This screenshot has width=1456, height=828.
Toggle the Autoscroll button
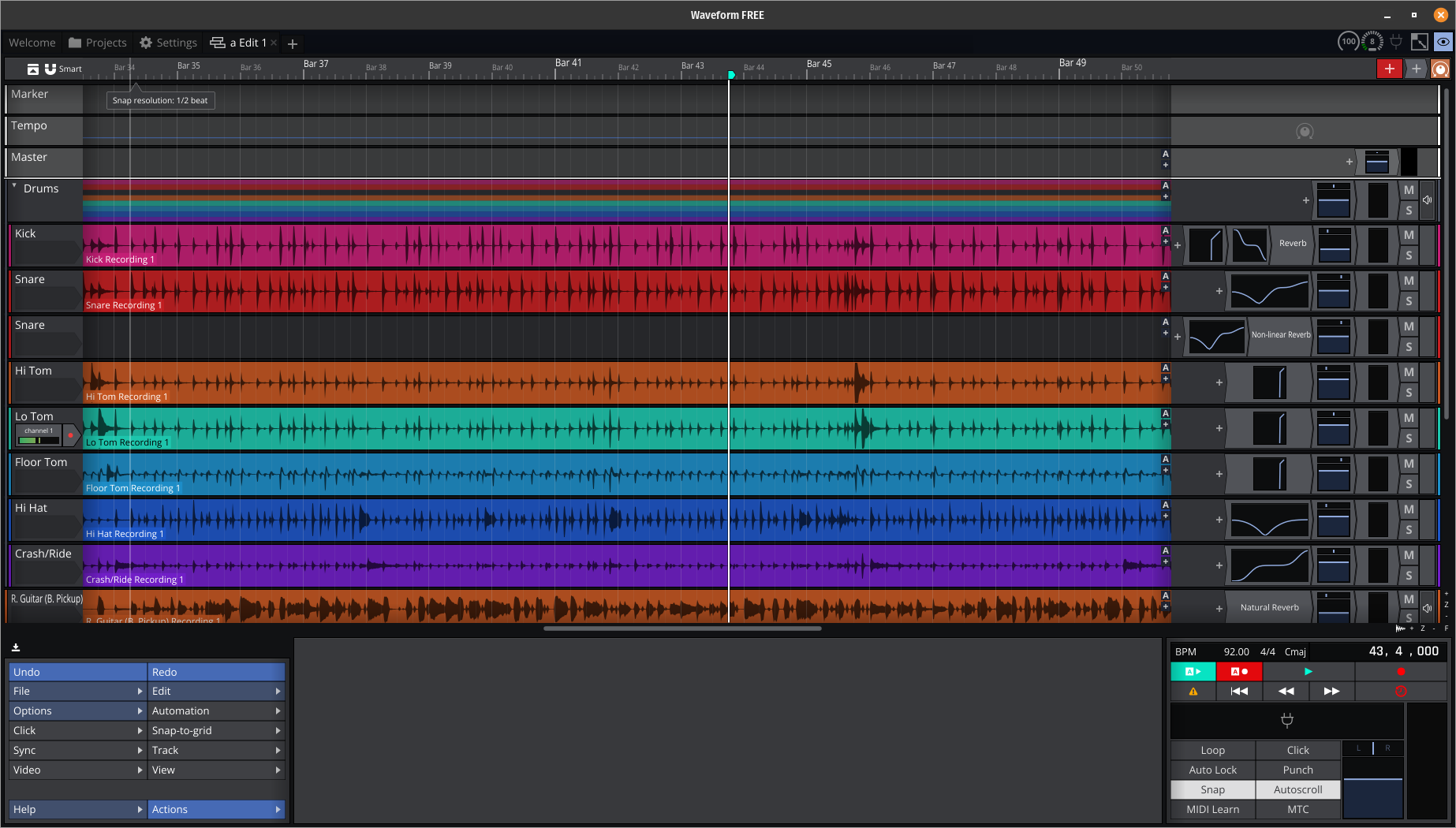pyautogui.click(x=1297, y=789)
